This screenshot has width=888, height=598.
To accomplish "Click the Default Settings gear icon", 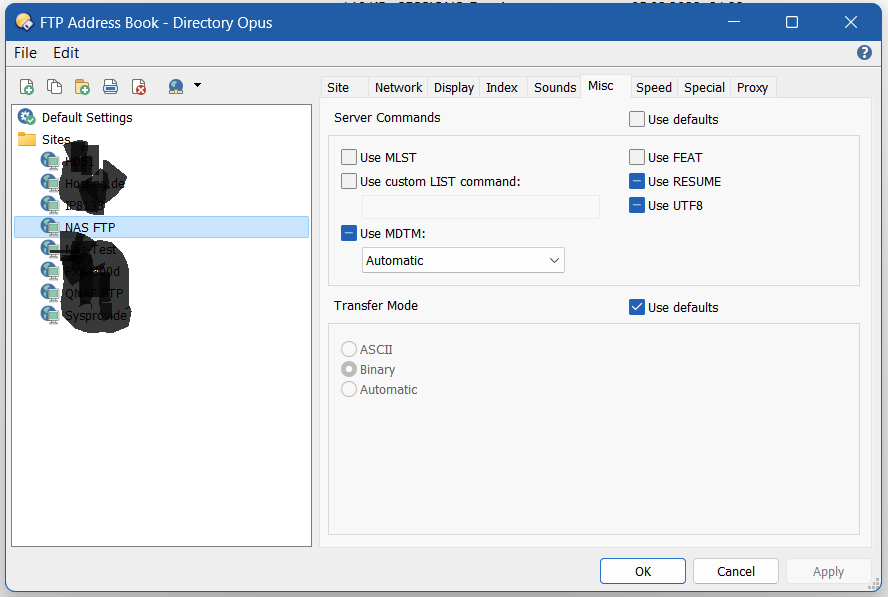I will point(27,117).
